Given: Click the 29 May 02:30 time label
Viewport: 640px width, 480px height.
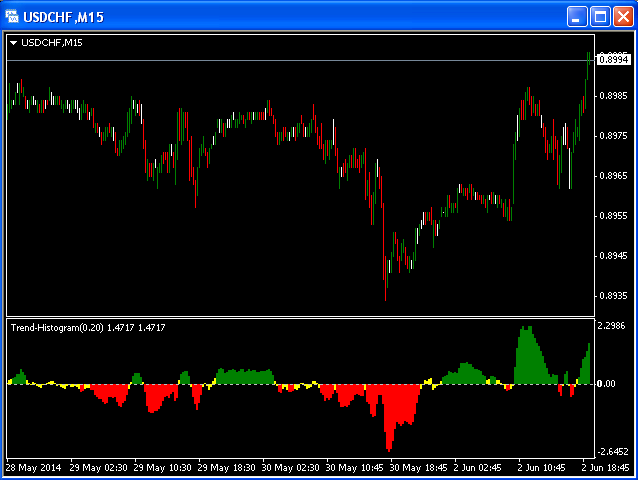Looking at the screenshot, I should tap(98, 468).
